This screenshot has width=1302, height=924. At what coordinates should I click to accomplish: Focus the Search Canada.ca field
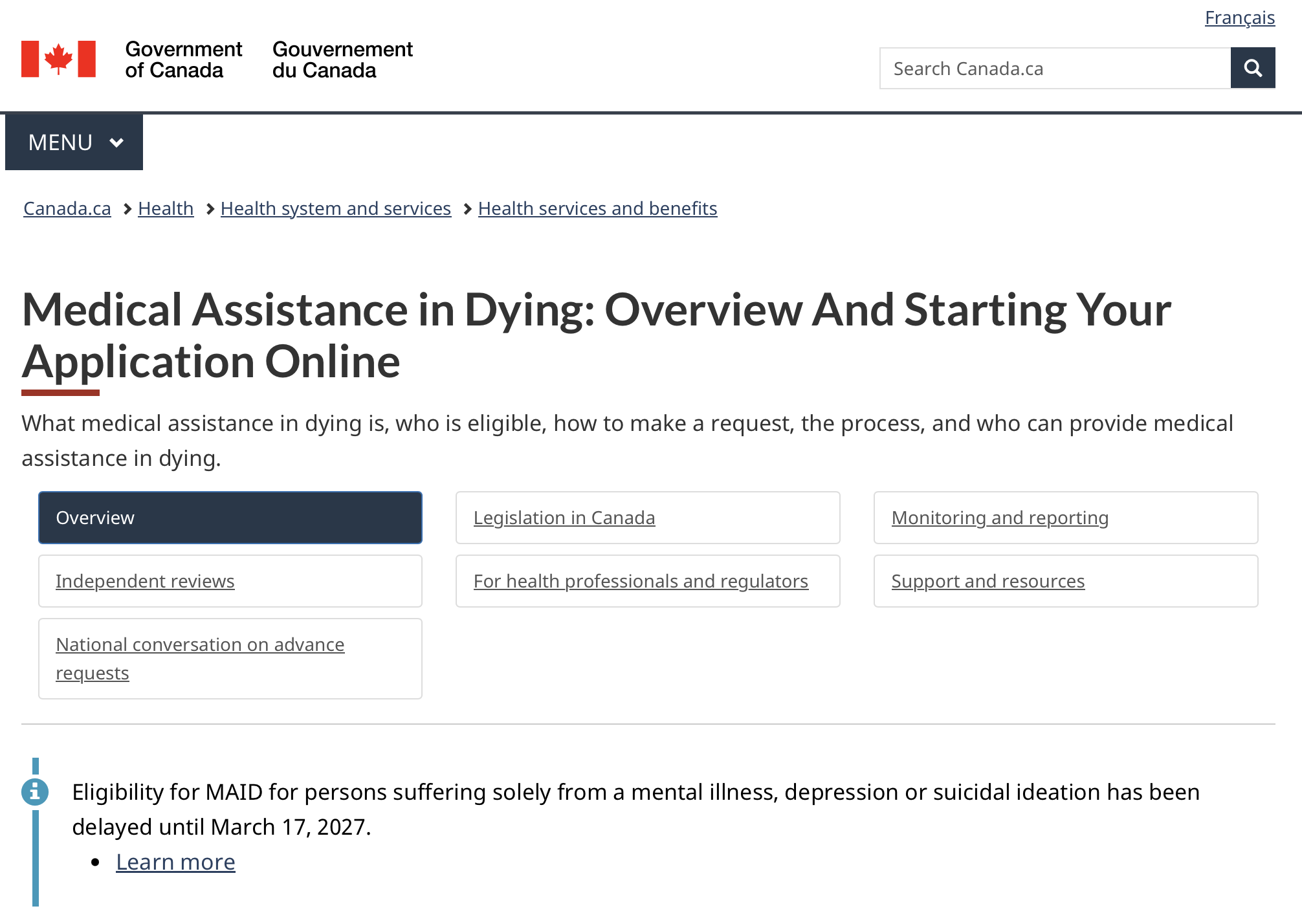[x=1055, y=69]
